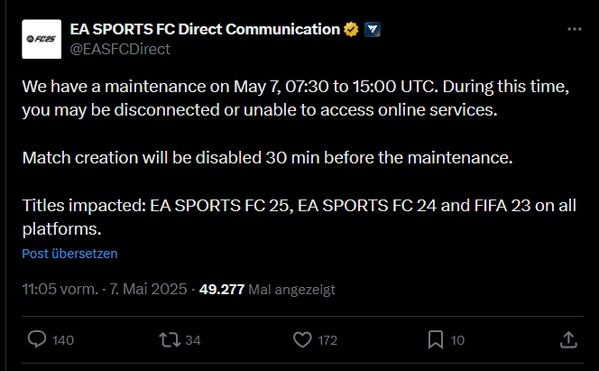Bookmark the post with the bookmark icon
This screenshot has height=371, width=599.
tap(435, 340)
